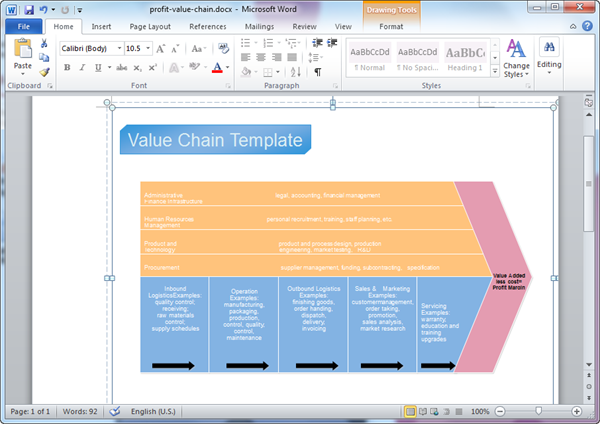Click Decrease Indent icon
The width and height of the screenshot is (600, 424).
(x=317, y=43)
